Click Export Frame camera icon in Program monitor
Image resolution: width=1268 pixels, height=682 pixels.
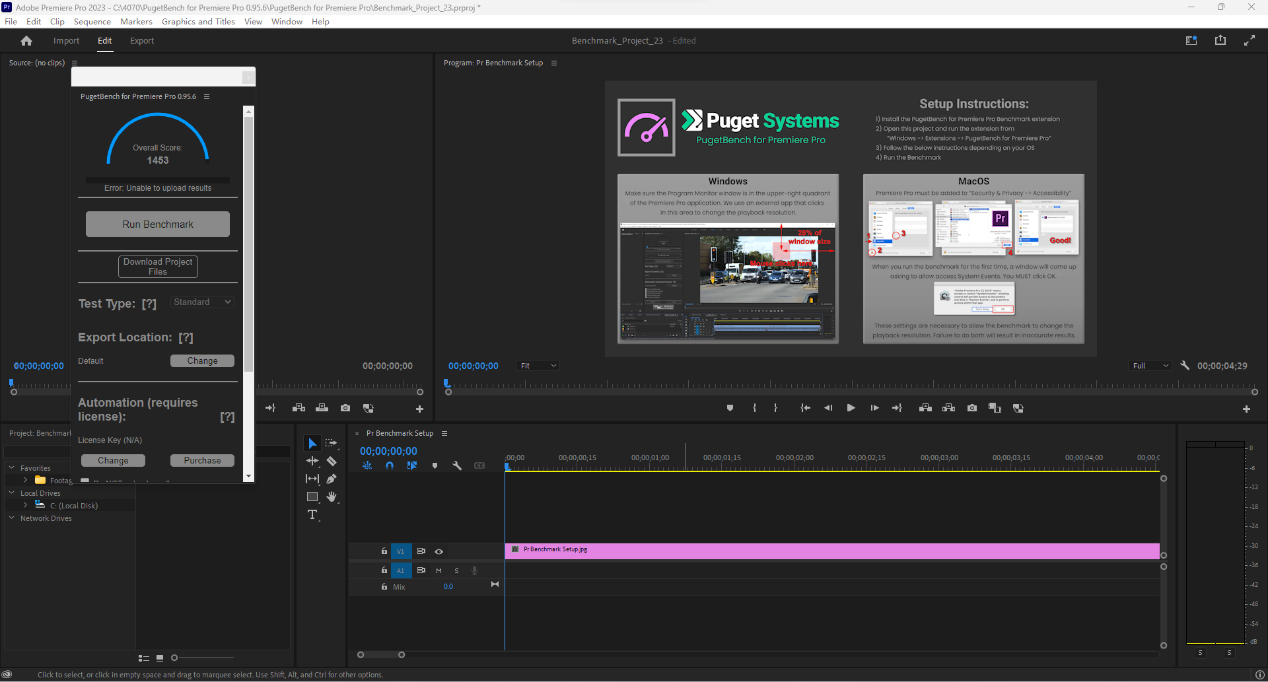point(972,408)
